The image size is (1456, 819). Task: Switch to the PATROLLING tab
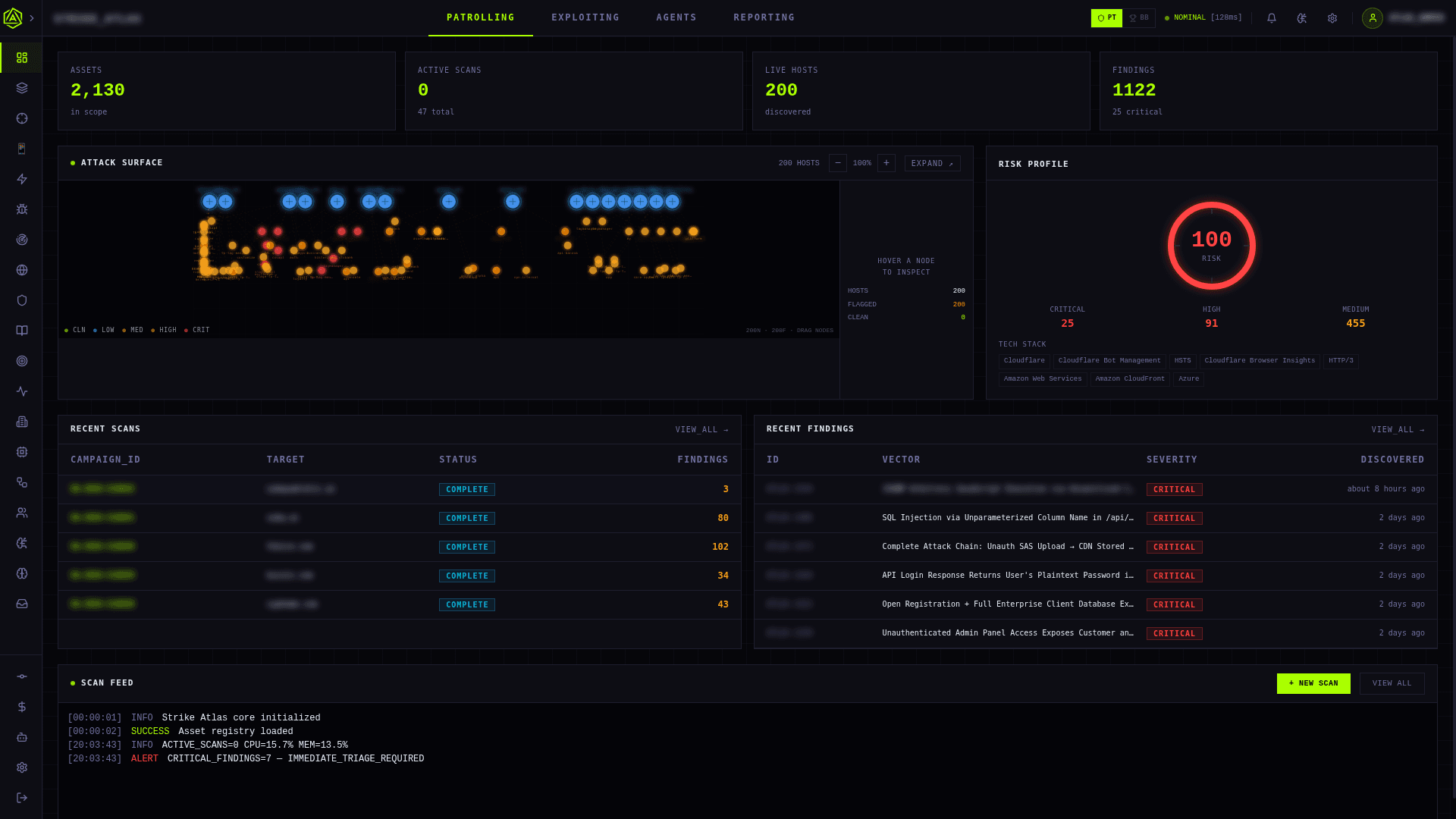[x=481, y=17]
